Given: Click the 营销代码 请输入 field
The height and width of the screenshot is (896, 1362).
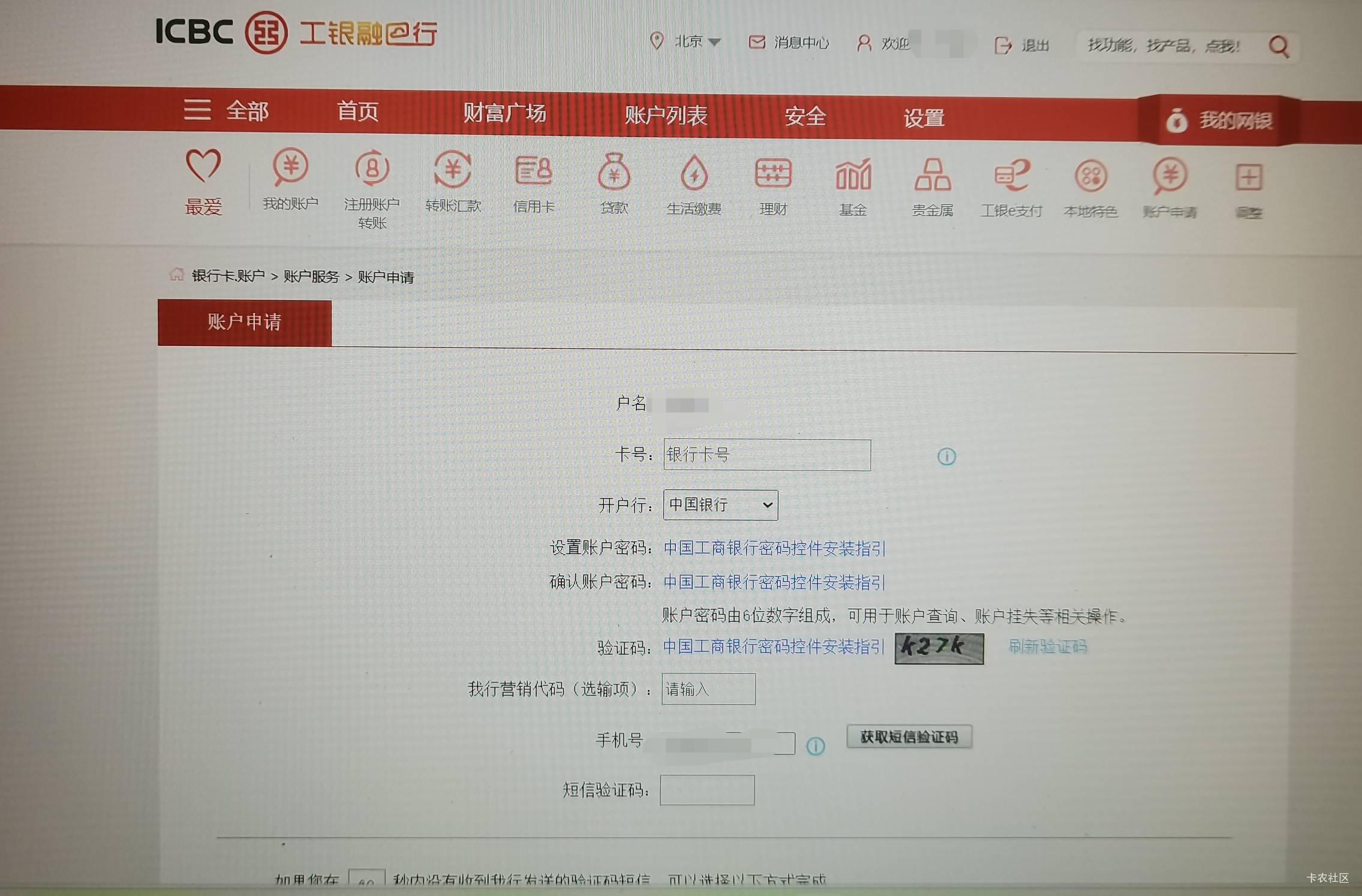Looking at the screenshot, I should point(708,689).
